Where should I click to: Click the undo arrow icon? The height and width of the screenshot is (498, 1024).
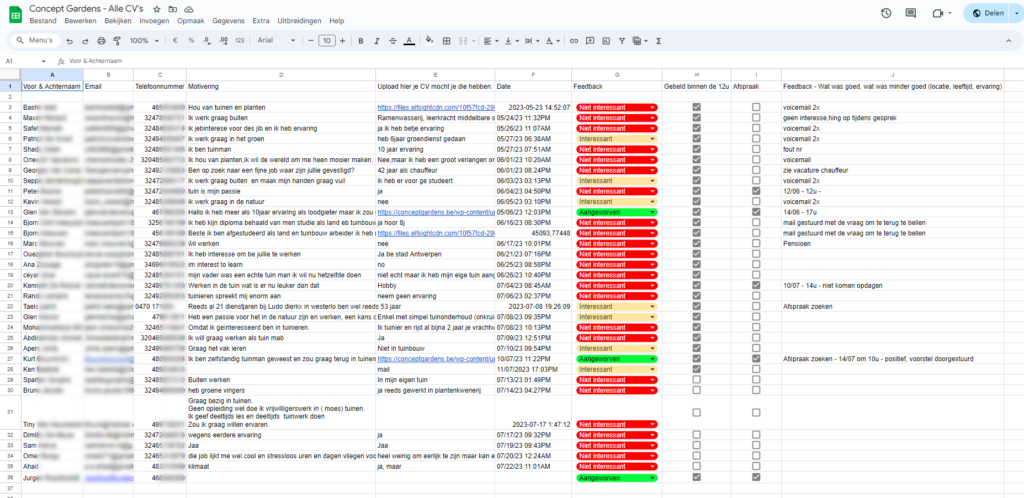coord(70,40)
